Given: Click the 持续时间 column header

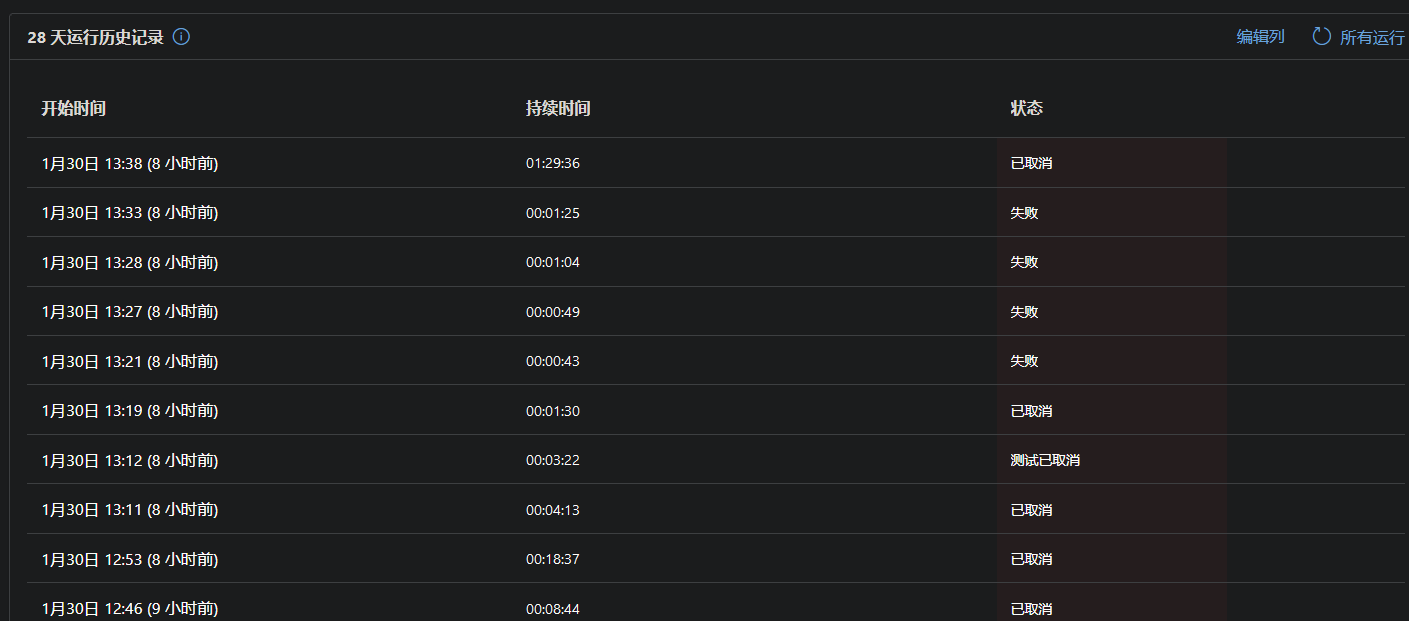Looking at the screenshot, I should coord(558,108).
